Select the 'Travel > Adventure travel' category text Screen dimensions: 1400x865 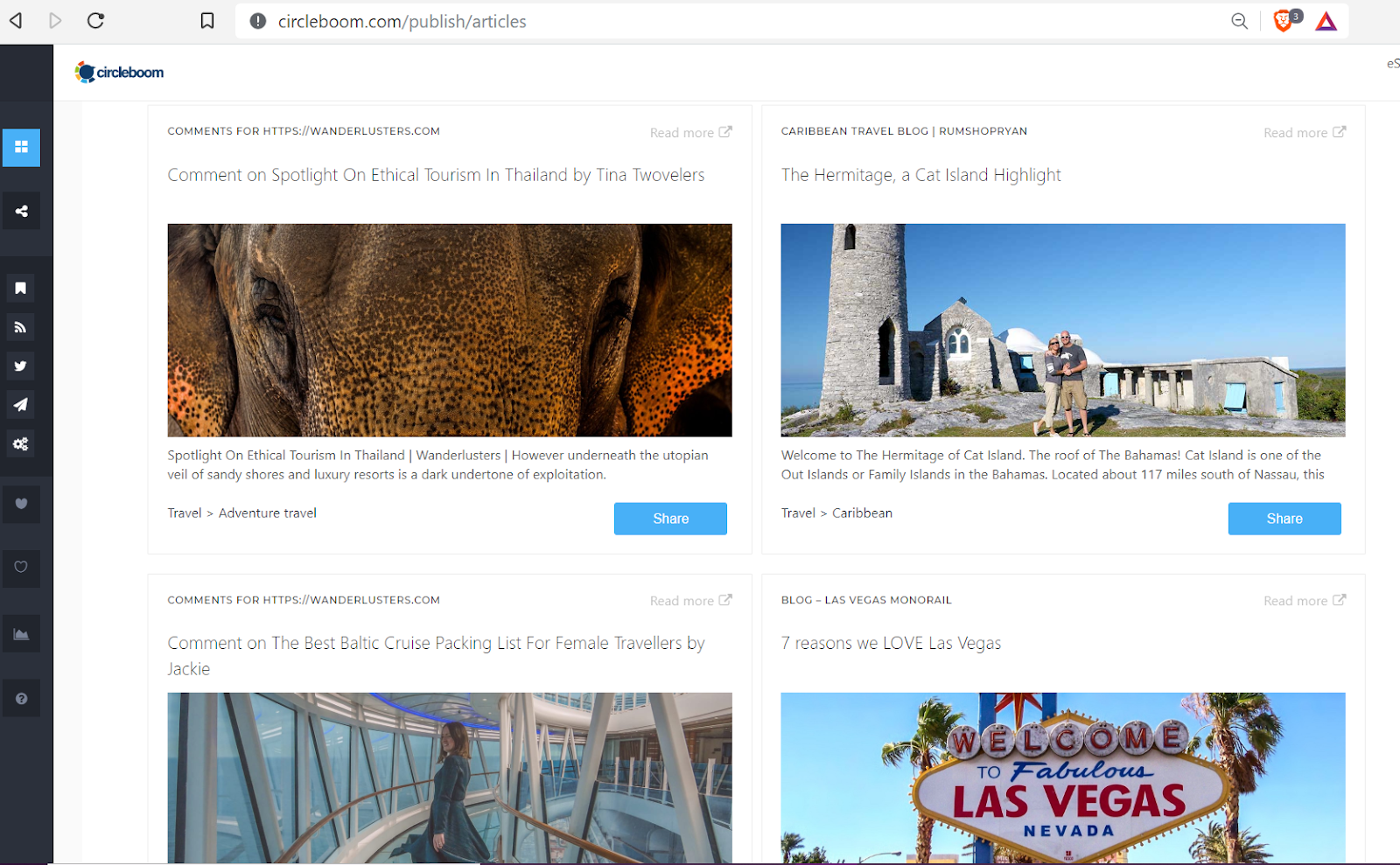(242, 513)
